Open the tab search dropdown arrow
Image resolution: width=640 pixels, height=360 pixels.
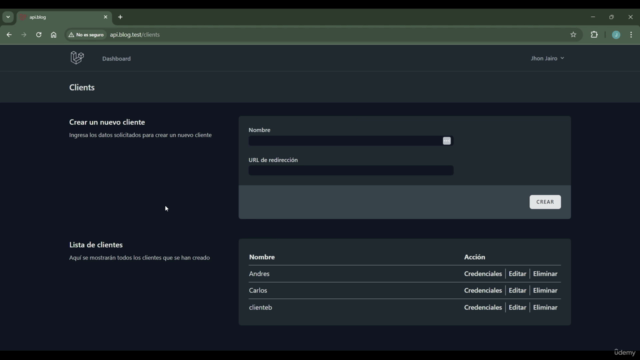pos(8,17)
